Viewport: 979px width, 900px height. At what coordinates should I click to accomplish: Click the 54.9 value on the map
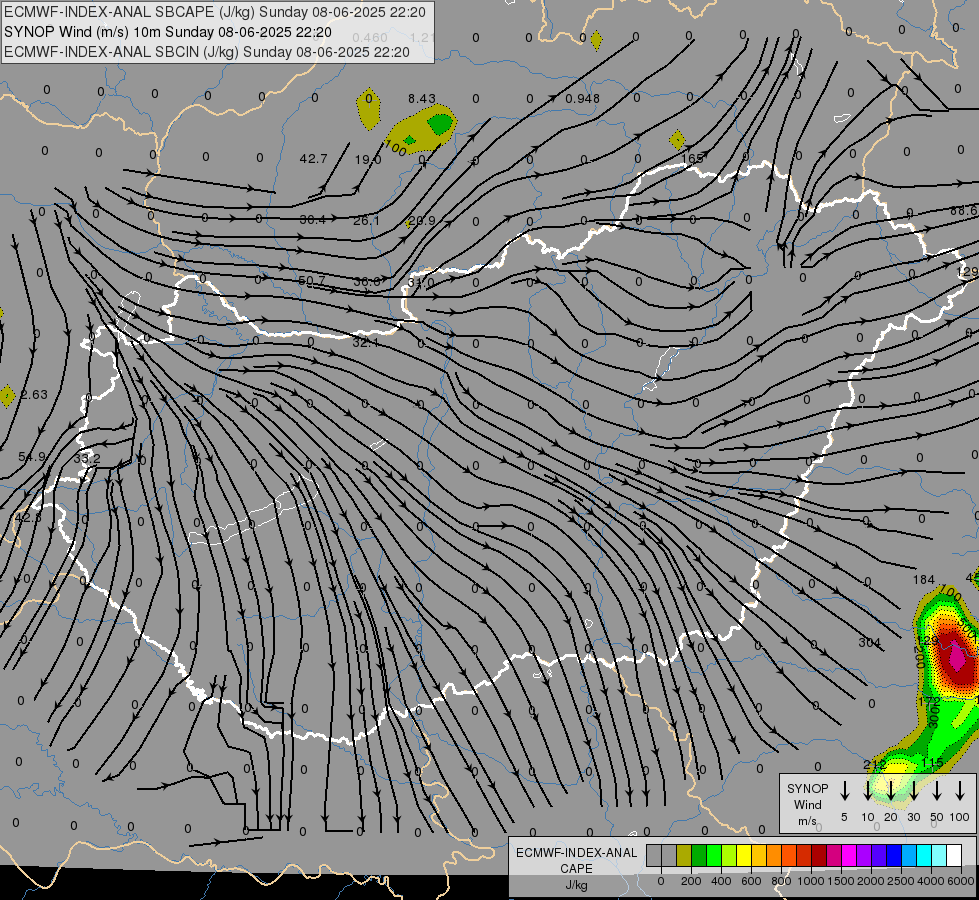pos(32,457)
